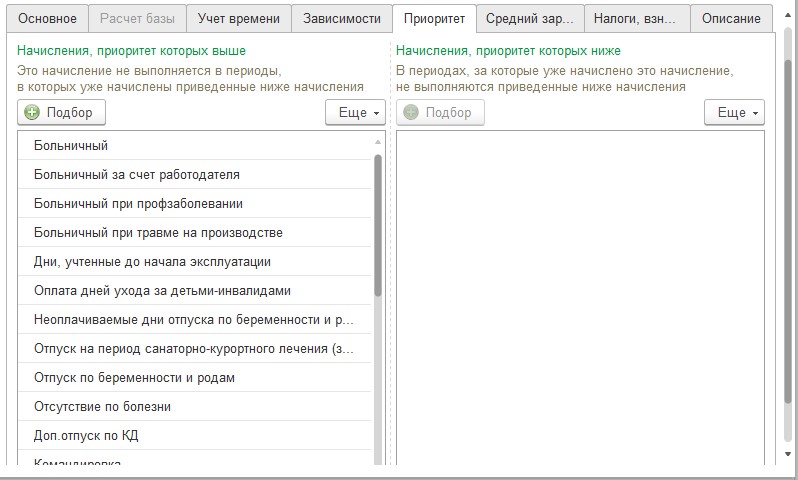Click the form scrollbar's down arrow
The height and width of the screenshot is (480, 798).
coord(788,454)
